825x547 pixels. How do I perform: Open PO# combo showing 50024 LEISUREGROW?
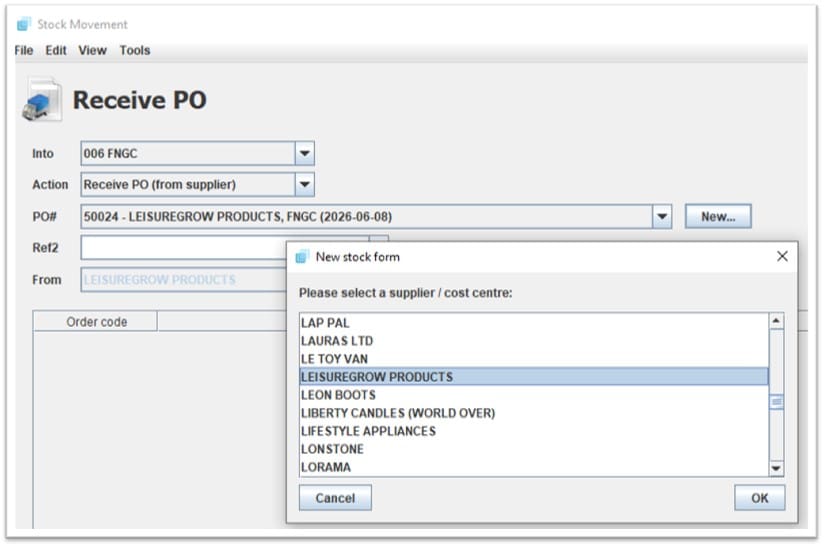tap(376, 216)
